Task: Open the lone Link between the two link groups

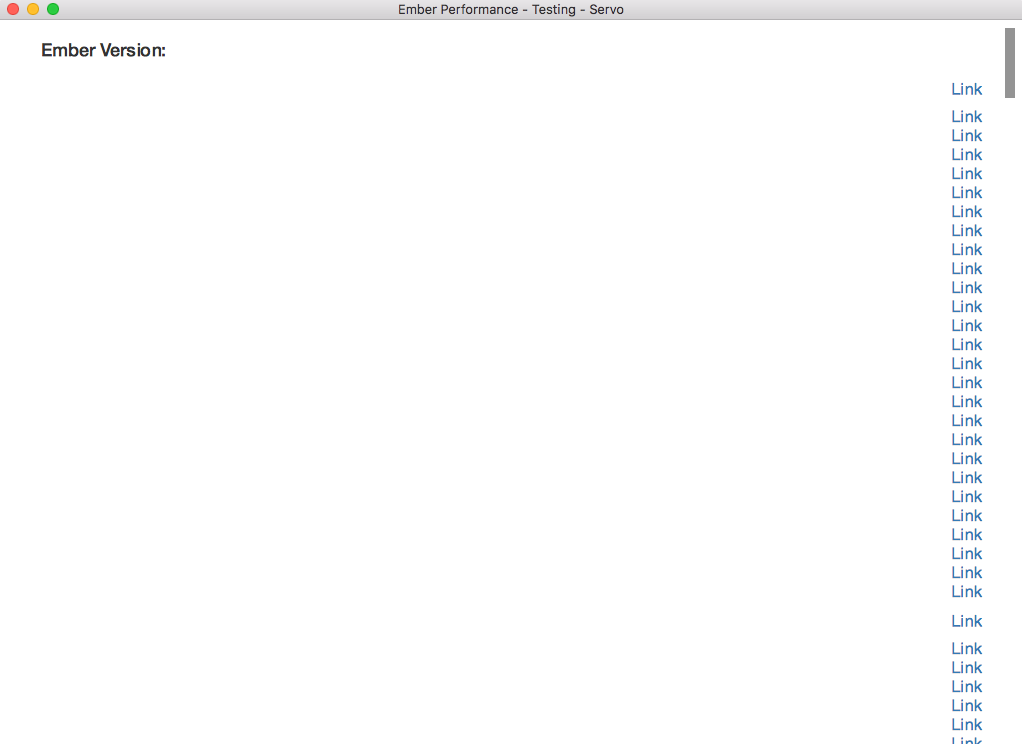Action: pyautogui.click(x=967, y=621)
